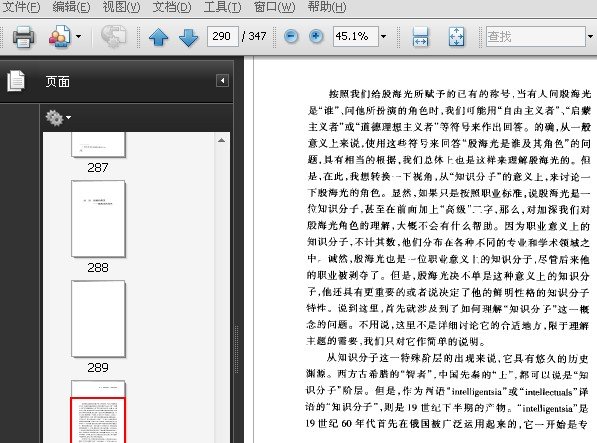
Task: Go to previous page with up arrow
Action: coord(158,37)
